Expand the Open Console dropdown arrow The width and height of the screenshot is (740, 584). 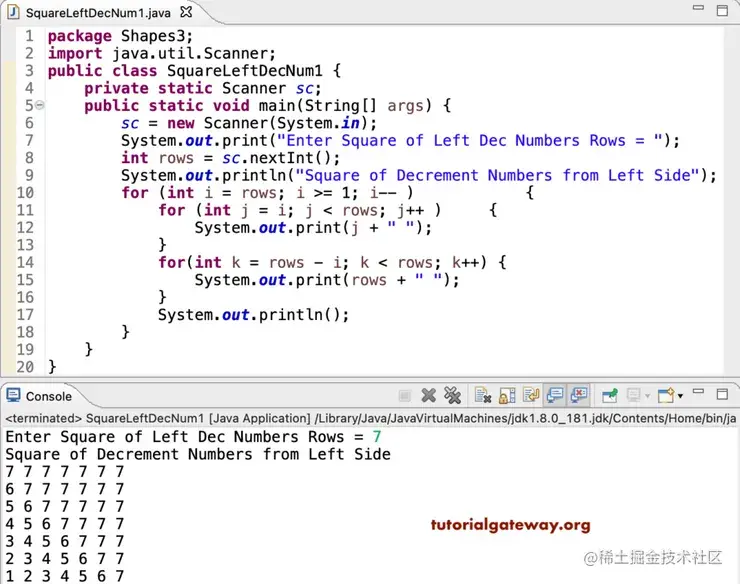click(680, 396)
